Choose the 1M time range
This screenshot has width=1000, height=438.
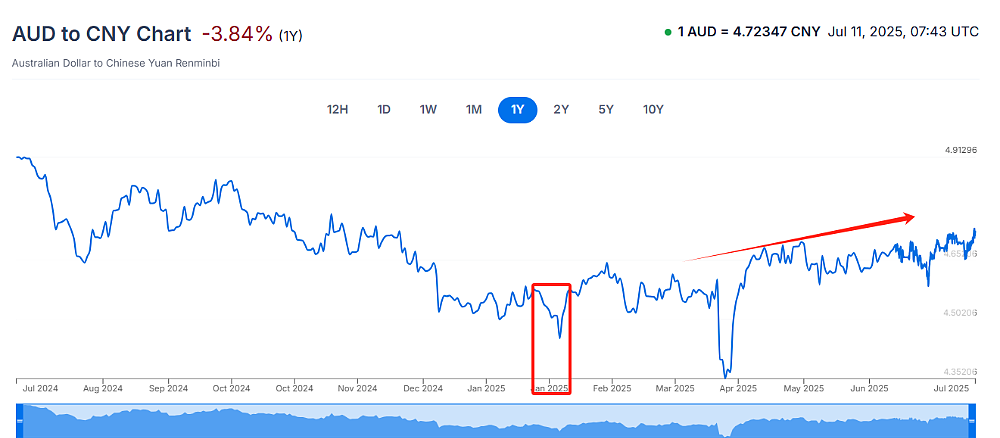473,110
